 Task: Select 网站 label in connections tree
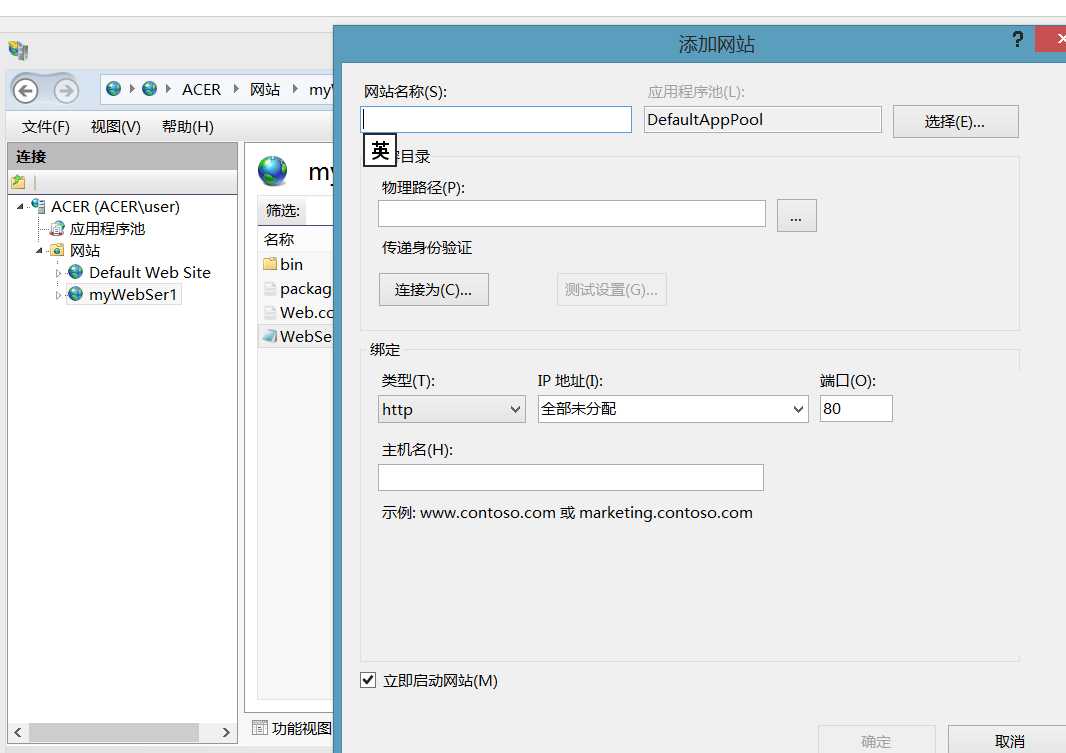(85, 251)
